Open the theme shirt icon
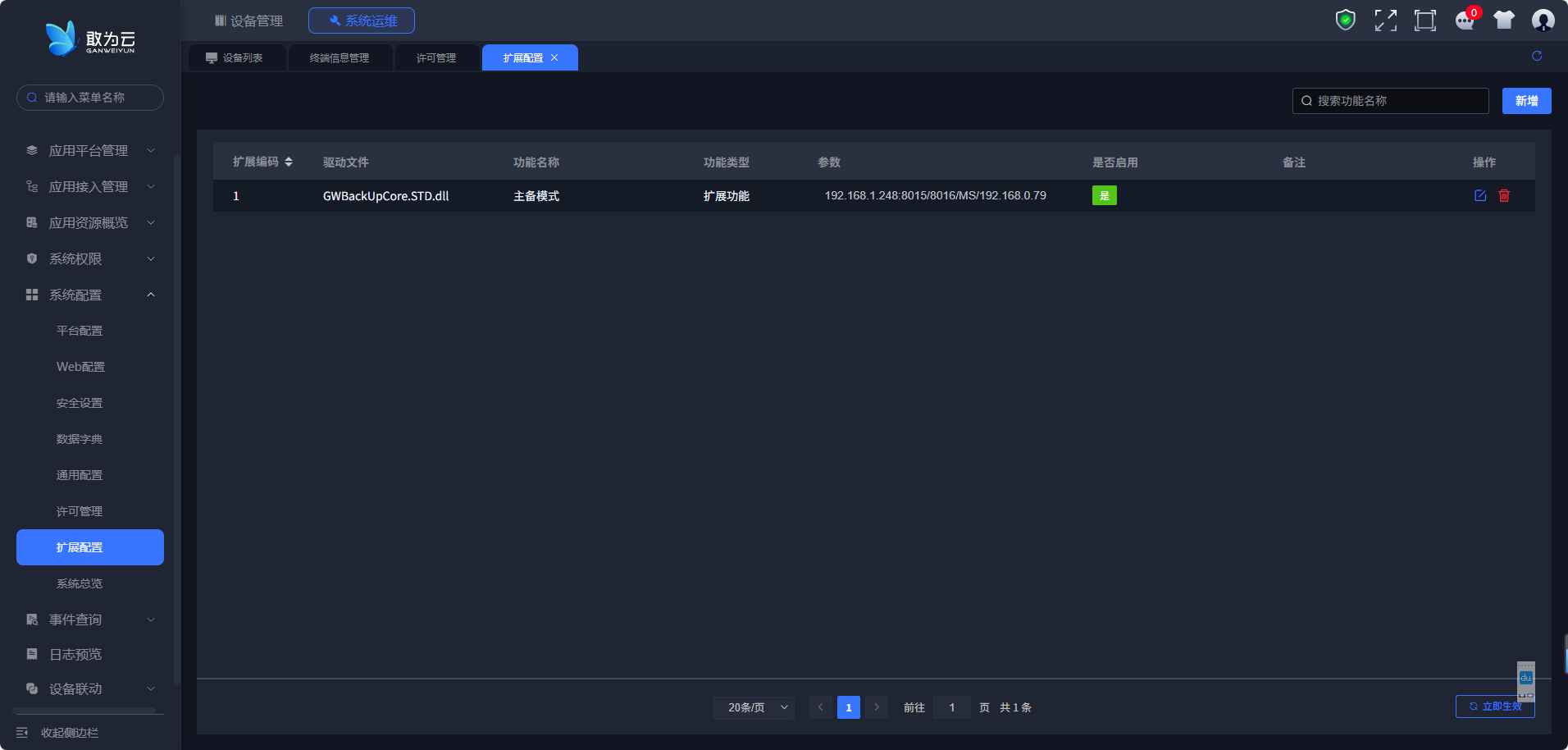 tap(1504, 20)
